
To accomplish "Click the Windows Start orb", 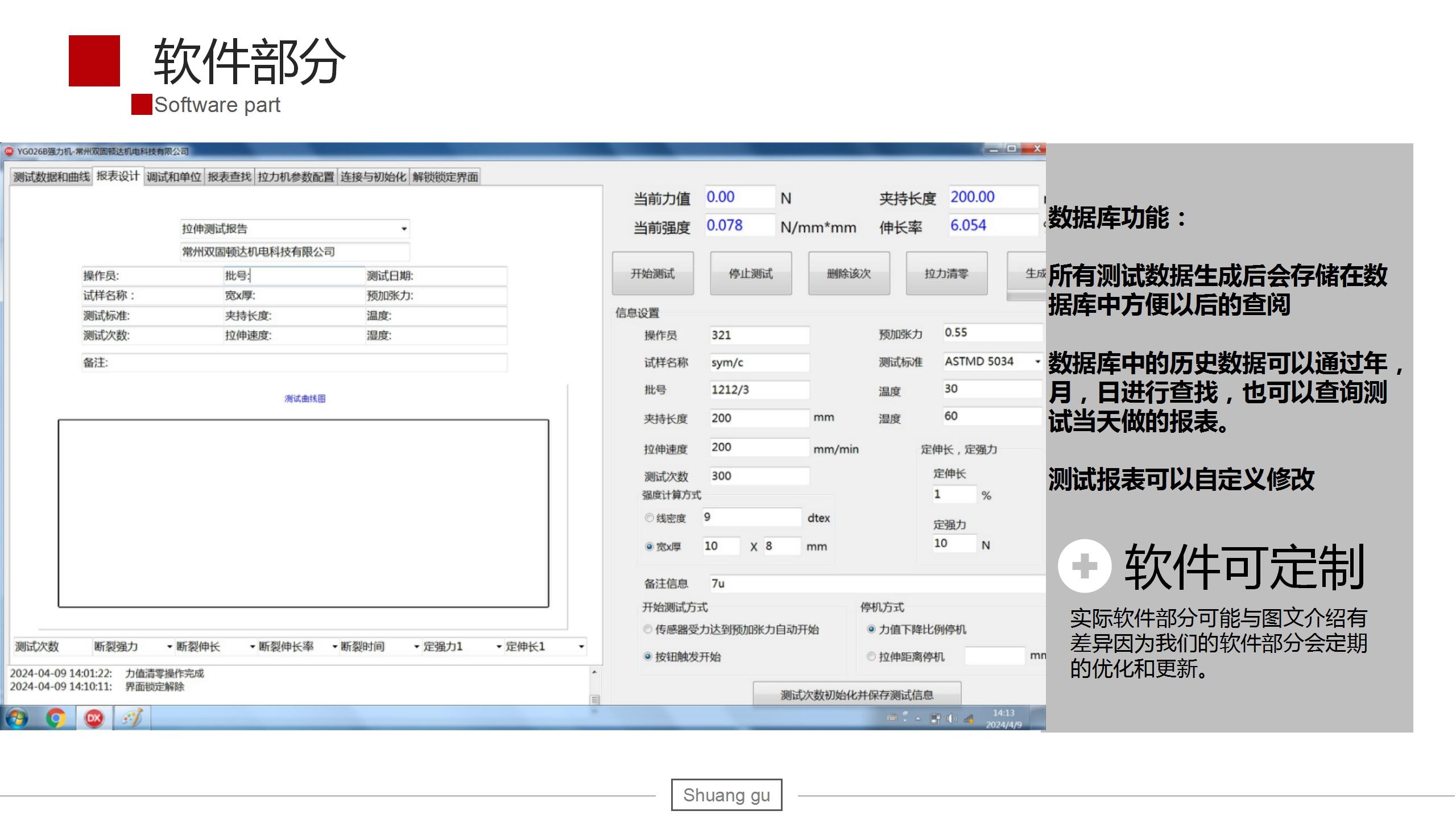I will coord(16,718).
